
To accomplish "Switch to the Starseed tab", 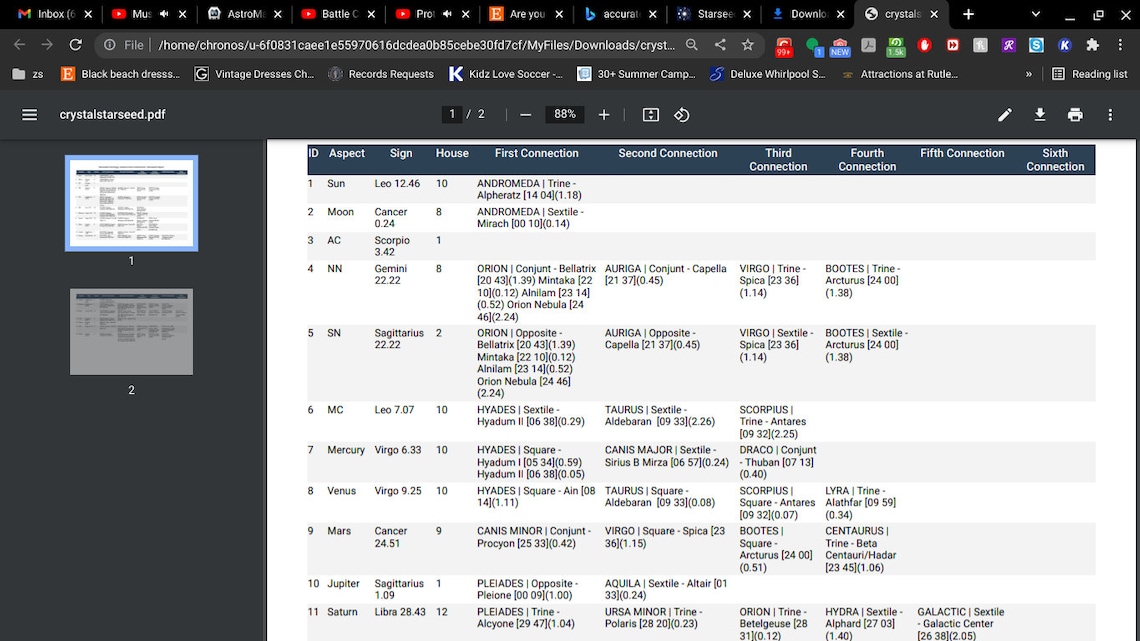I will click(714, 14).
